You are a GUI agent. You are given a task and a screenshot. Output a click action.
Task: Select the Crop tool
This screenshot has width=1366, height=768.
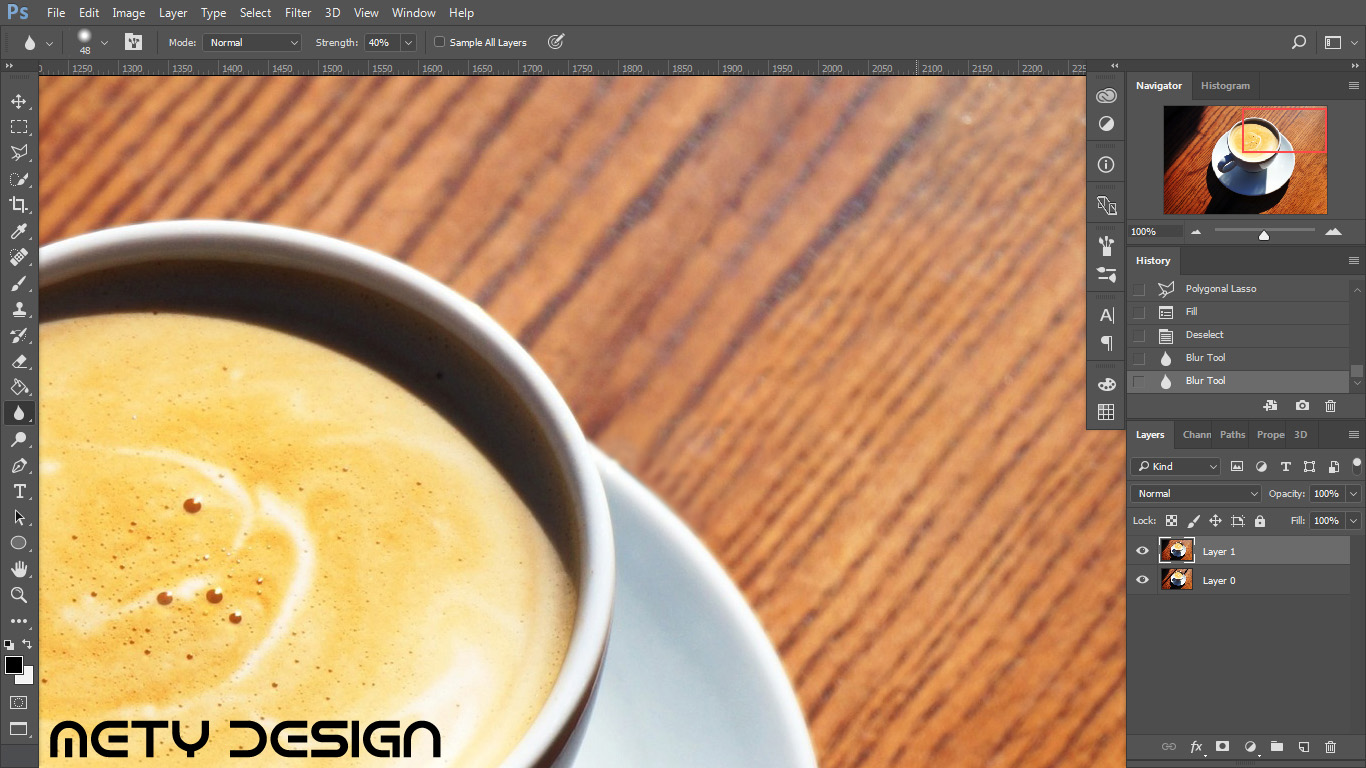click(18, 205)
